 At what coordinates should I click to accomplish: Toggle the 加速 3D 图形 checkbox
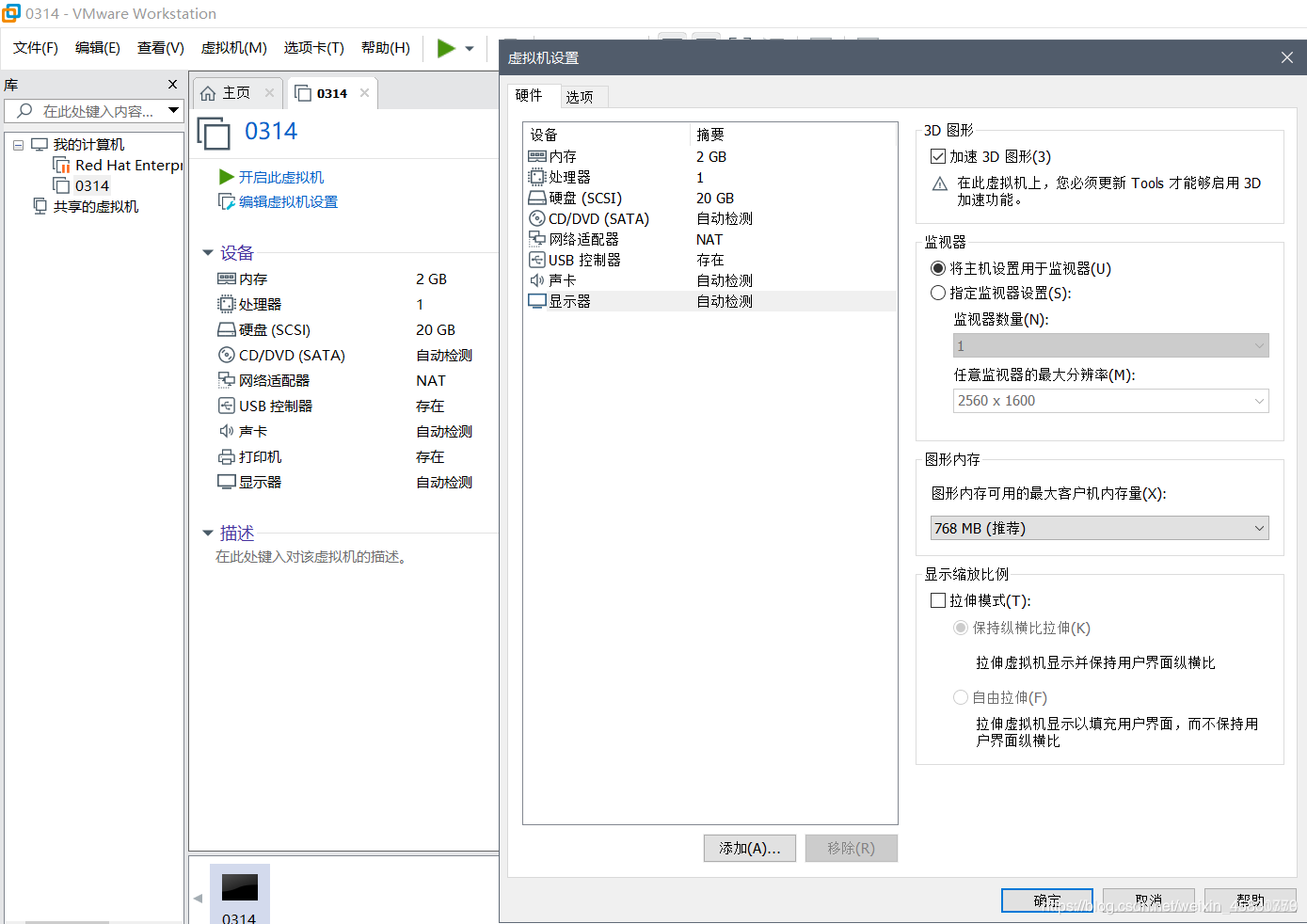(x=938, y=156)
